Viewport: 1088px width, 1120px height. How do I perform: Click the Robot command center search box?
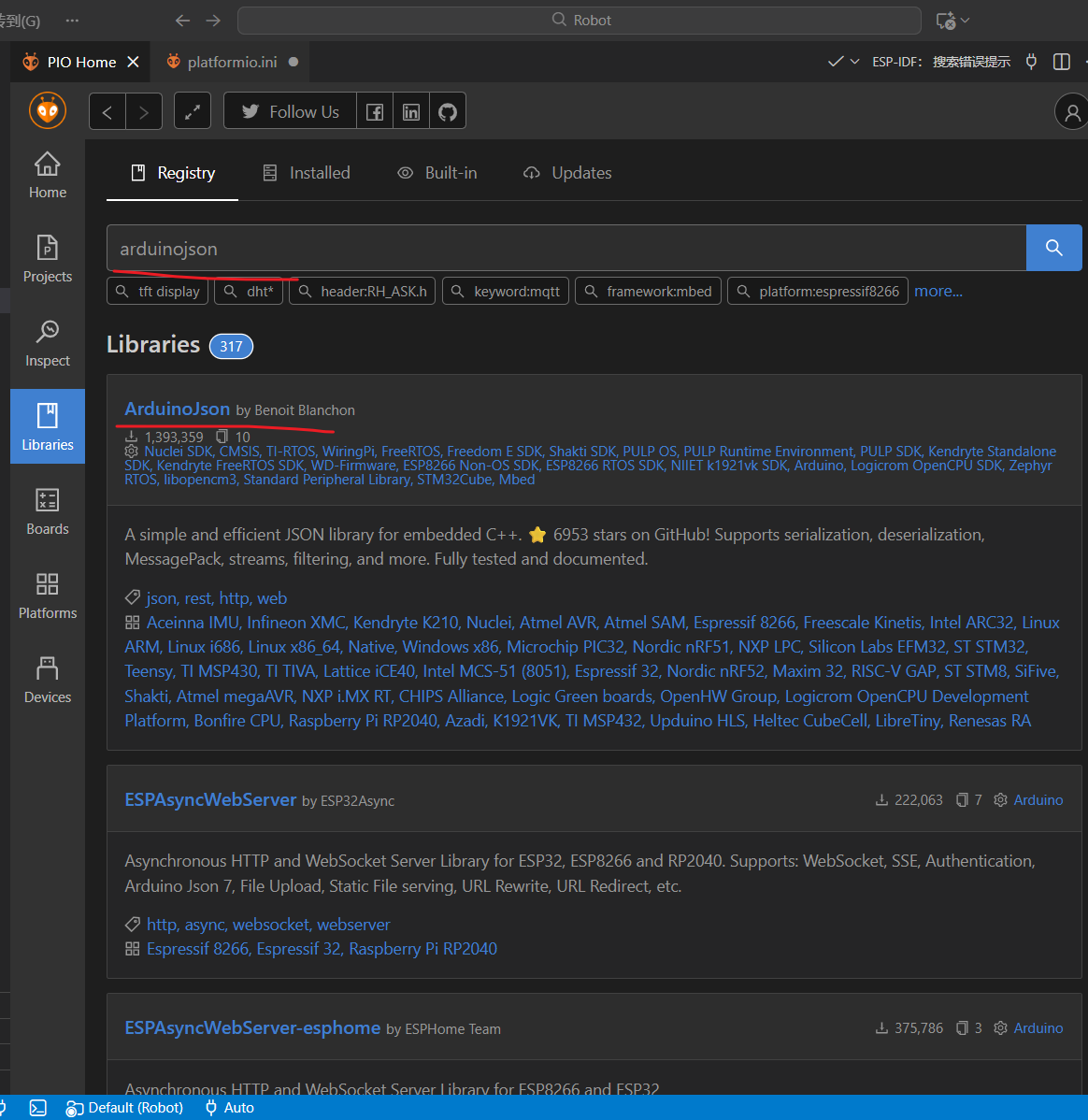579,20
